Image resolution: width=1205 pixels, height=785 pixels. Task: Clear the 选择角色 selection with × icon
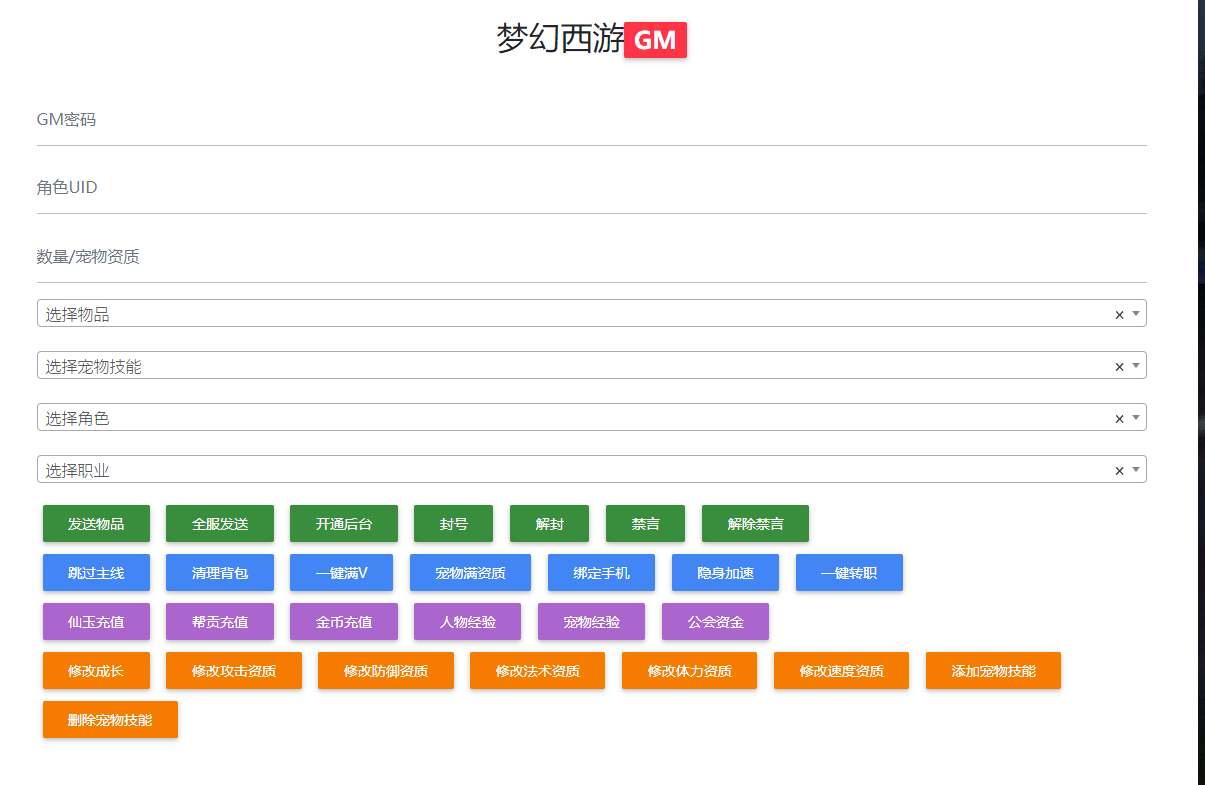pos(1119,419)
